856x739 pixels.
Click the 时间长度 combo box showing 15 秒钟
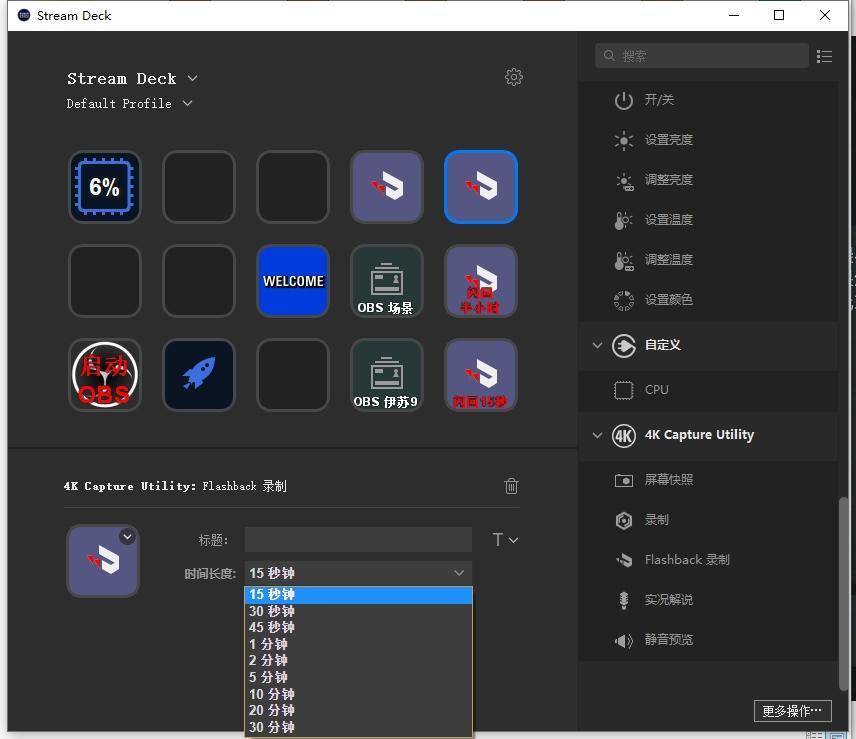pos(358,573)
